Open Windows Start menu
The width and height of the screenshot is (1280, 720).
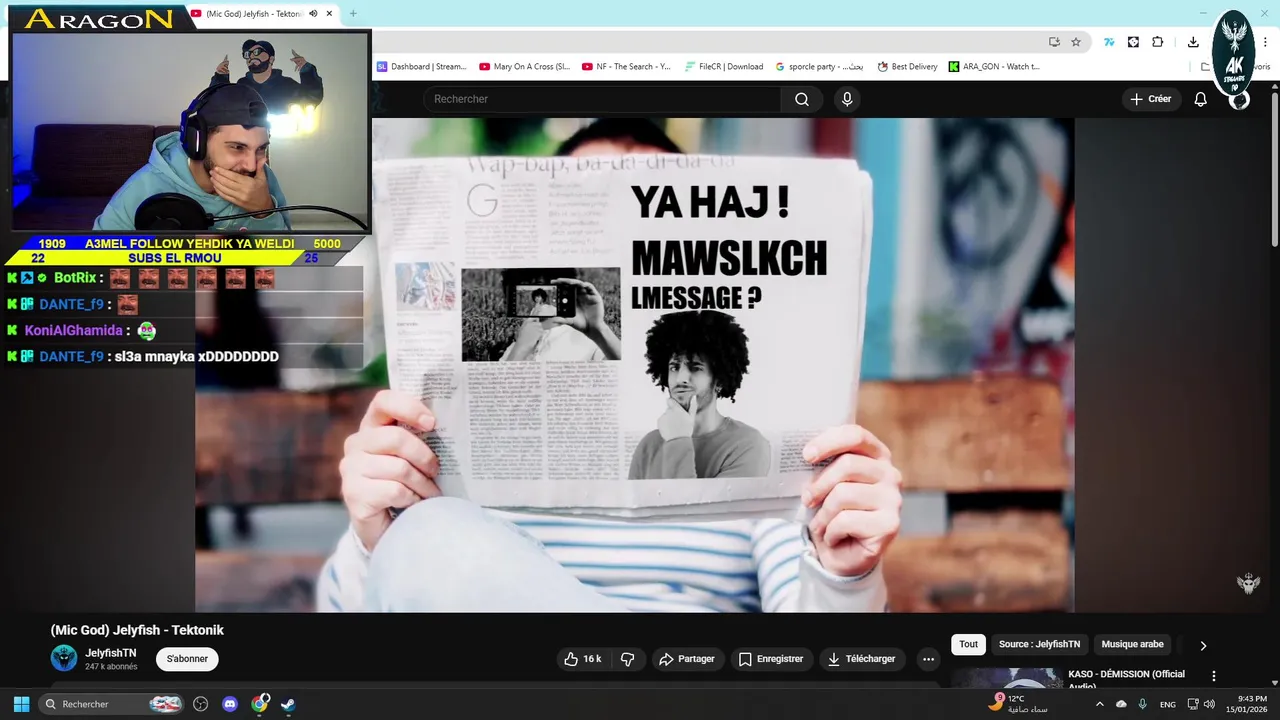pos(21,704)
